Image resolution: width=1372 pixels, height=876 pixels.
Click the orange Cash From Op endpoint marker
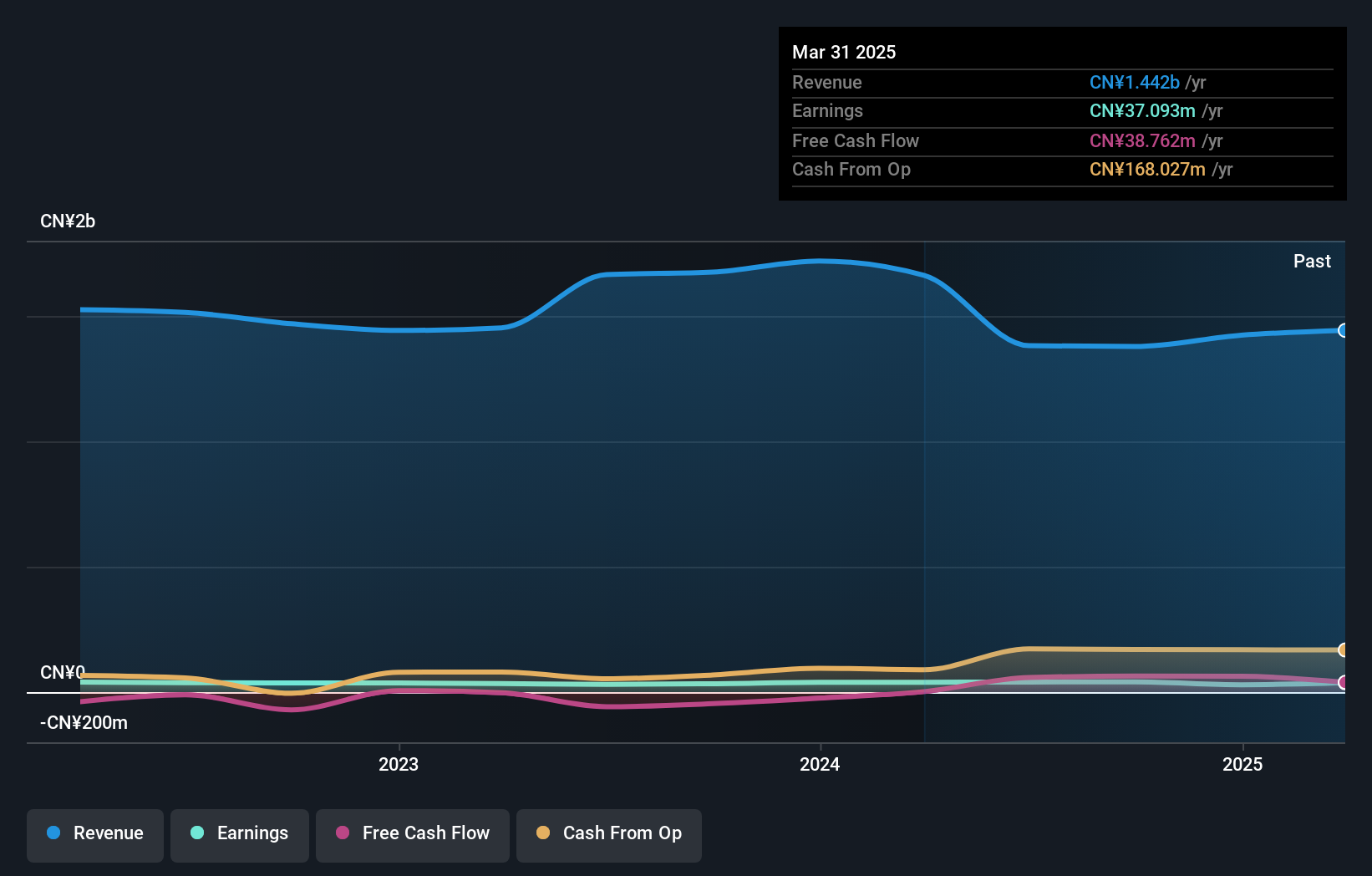tap(1343, 649)
